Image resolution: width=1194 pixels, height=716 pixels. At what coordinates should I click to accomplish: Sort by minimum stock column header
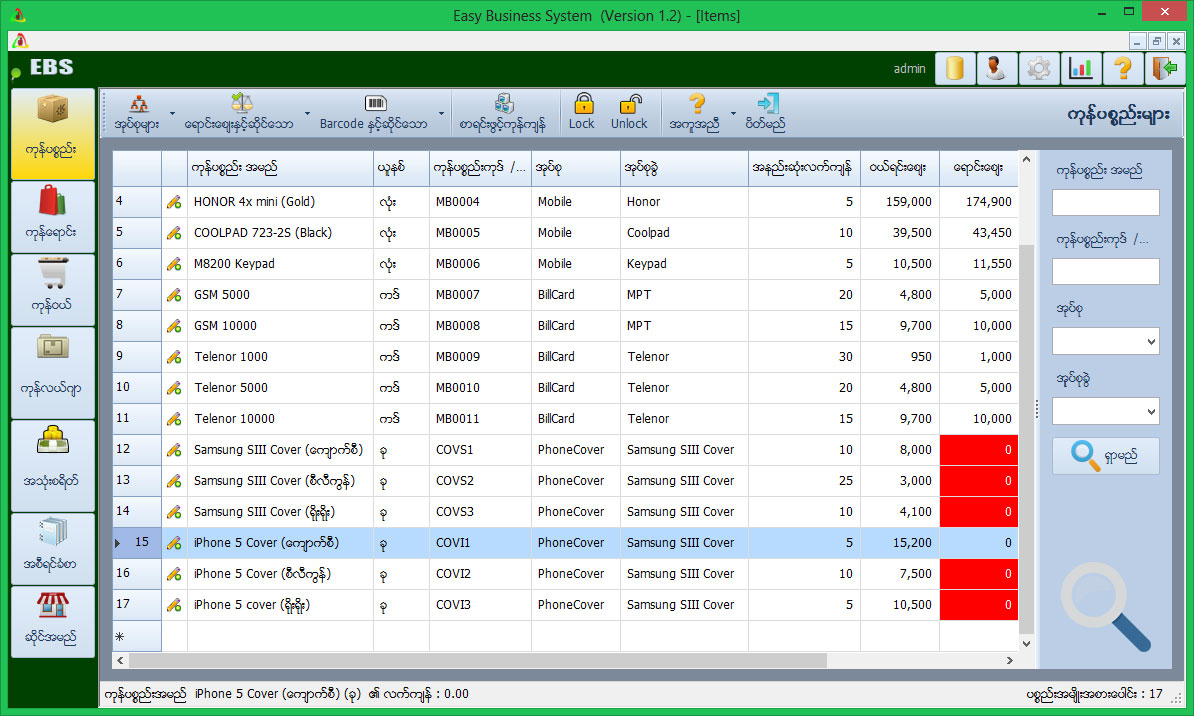804,168
